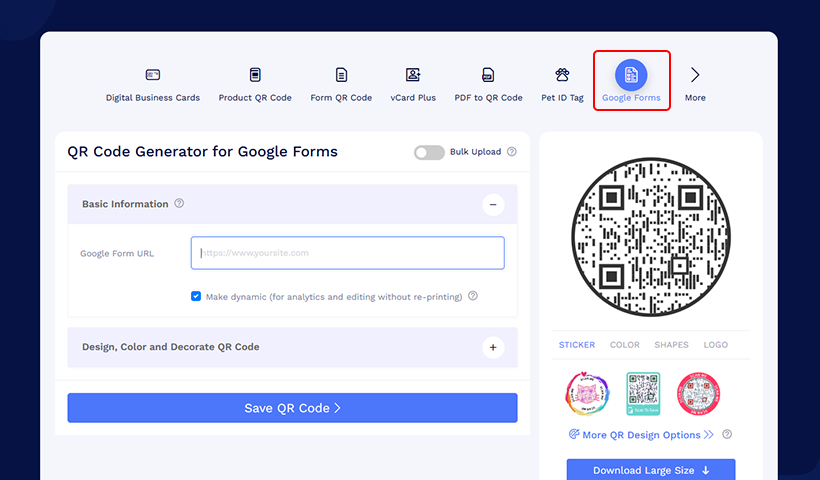Screen dimensions: 820x480
Task: Select PDF to QR Code icon
Action: click(488, 75)
